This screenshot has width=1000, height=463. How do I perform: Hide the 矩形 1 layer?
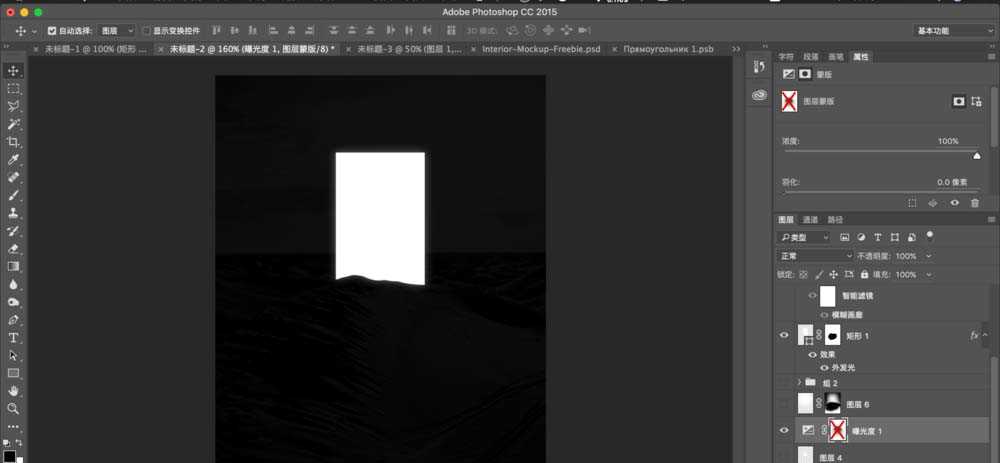[784, 336]
